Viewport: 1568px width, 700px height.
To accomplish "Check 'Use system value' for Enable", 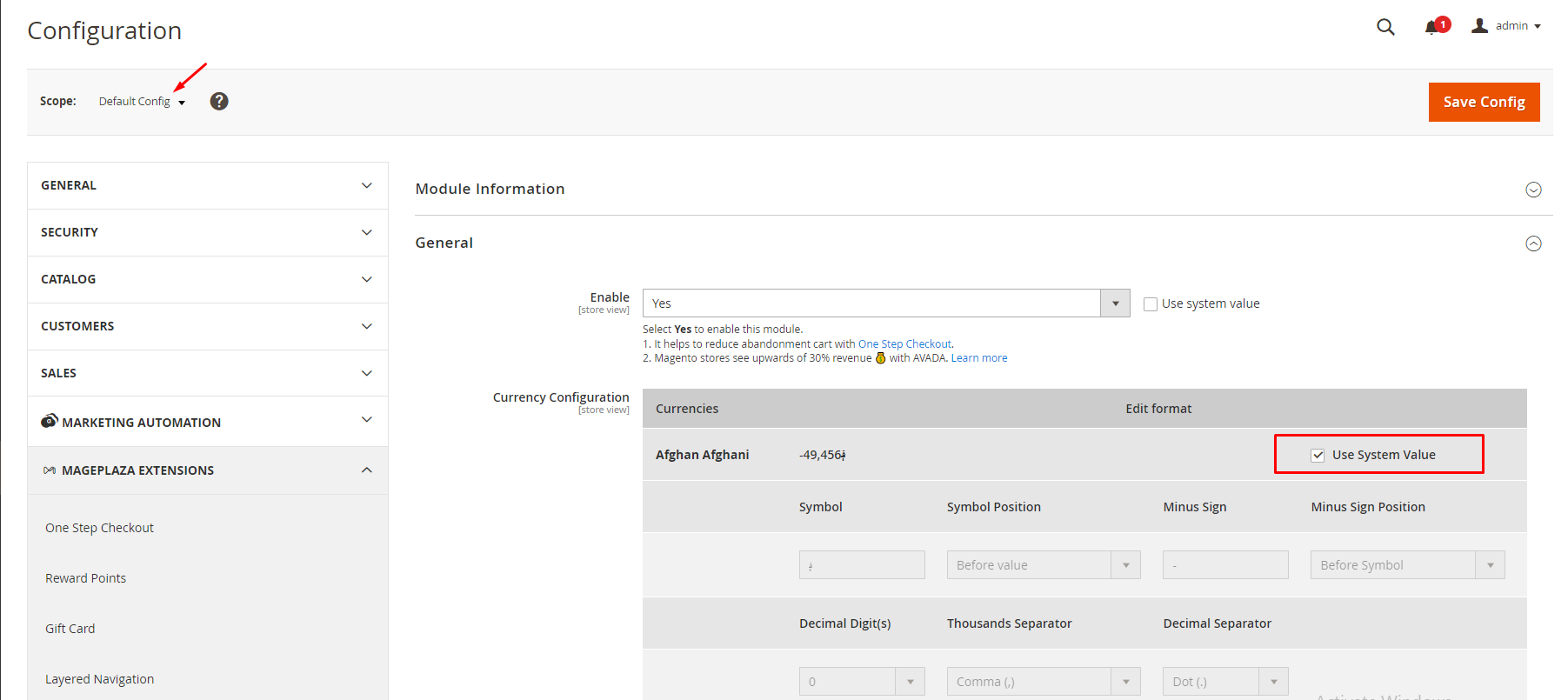I will 1151,304.
